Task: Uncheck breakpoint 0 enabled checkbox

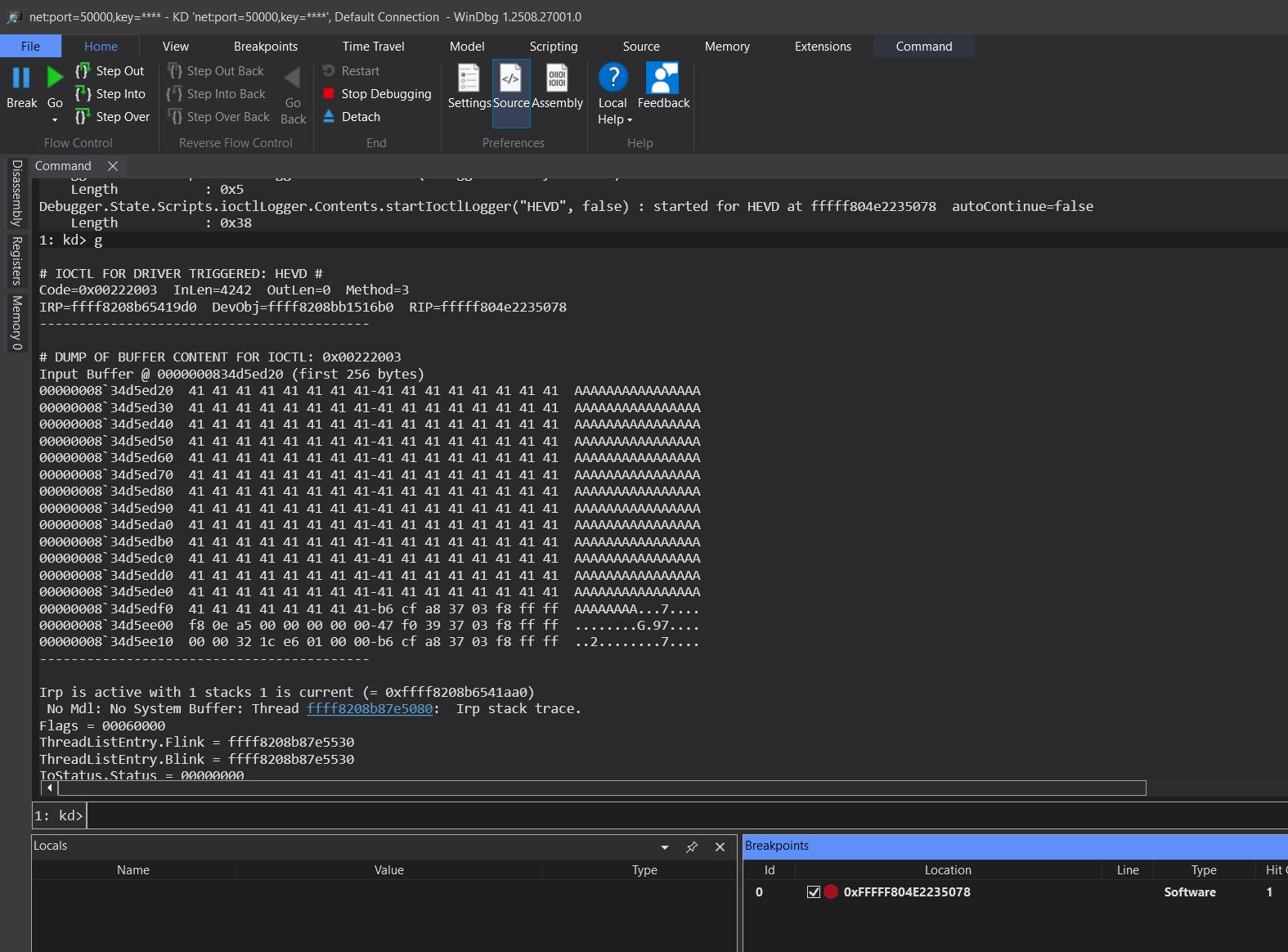Action: (x=813, y=892)
